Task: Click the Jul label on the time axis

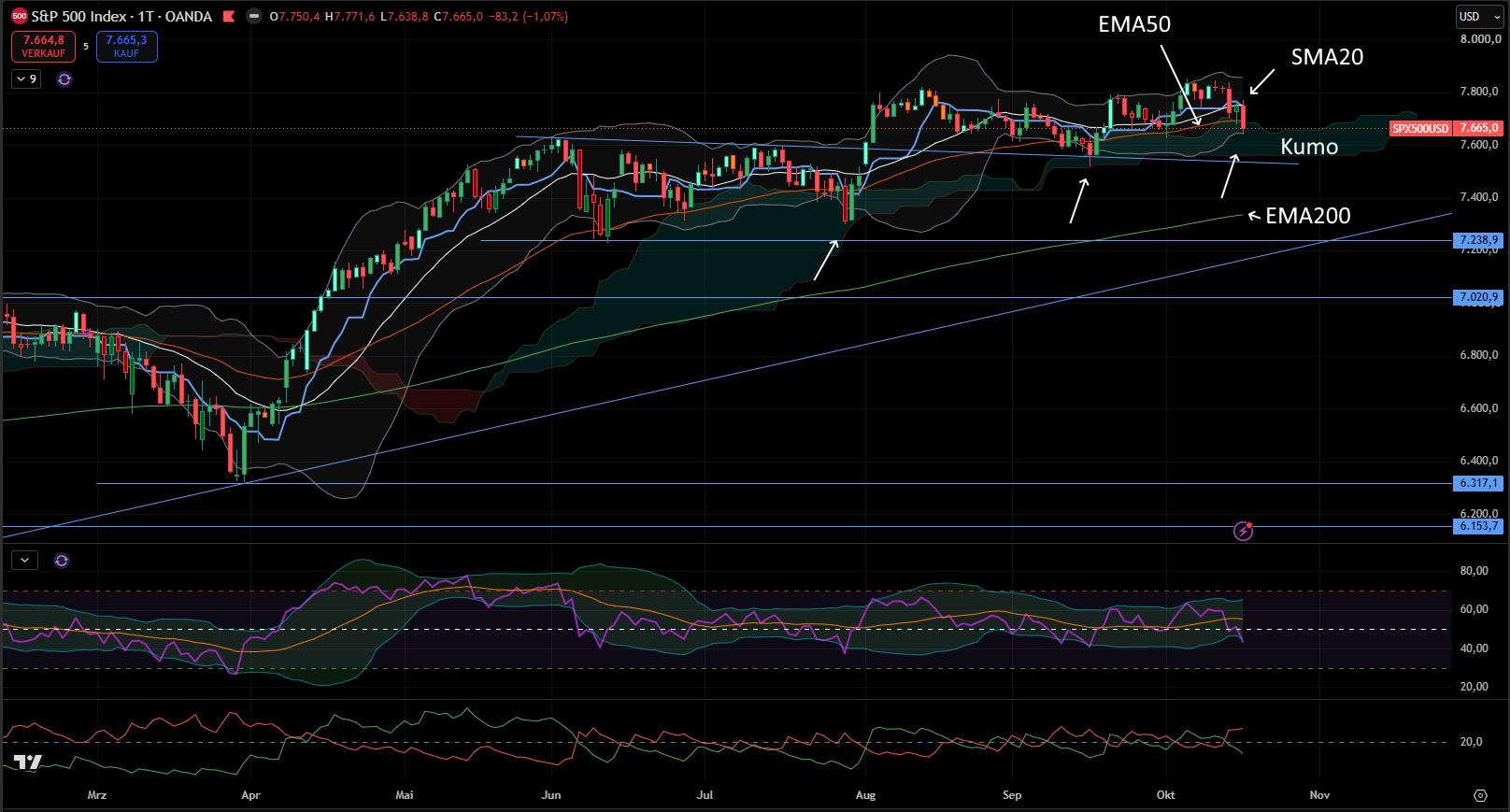Action: pyautogui.click(x=705, y=795)
